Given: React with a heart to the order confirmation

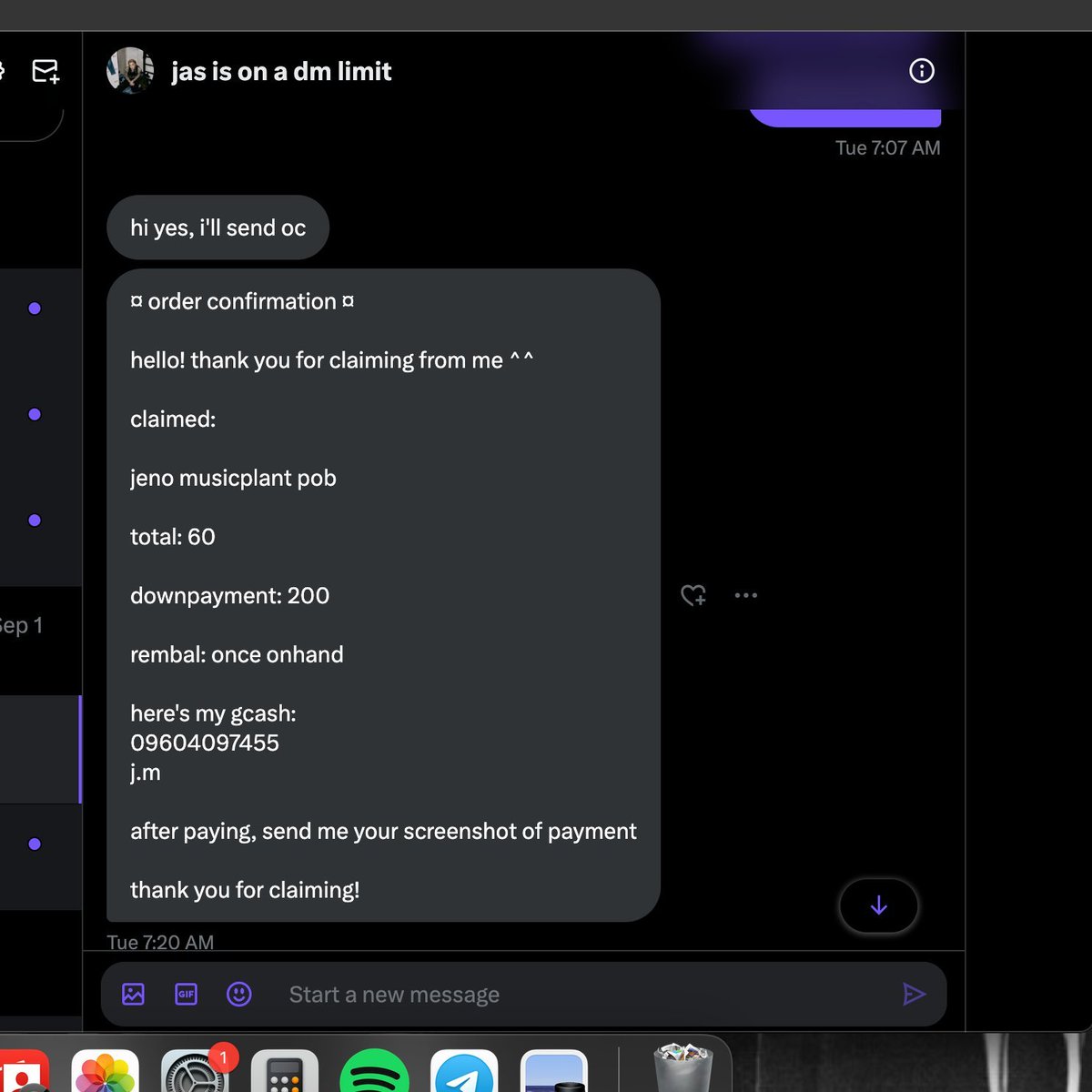Looking at the screenshot, I should [693, 595].
